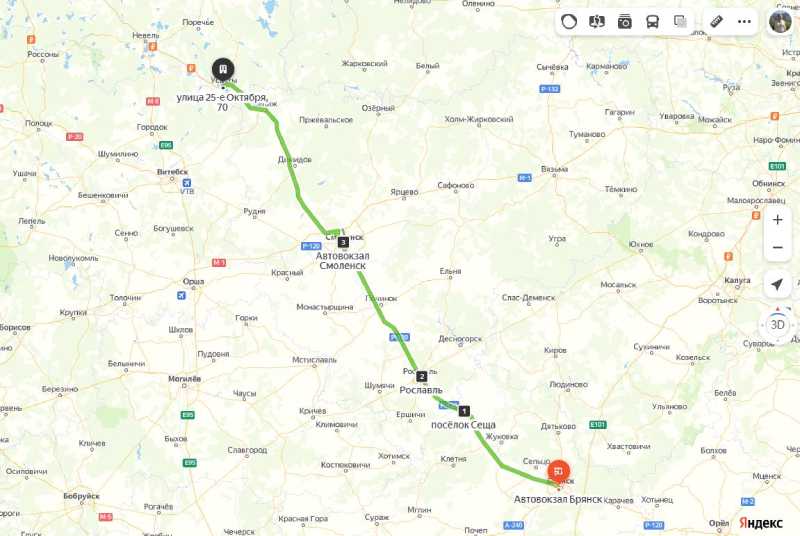
Task: Show photos layer with camera icon
Action: 624,21
